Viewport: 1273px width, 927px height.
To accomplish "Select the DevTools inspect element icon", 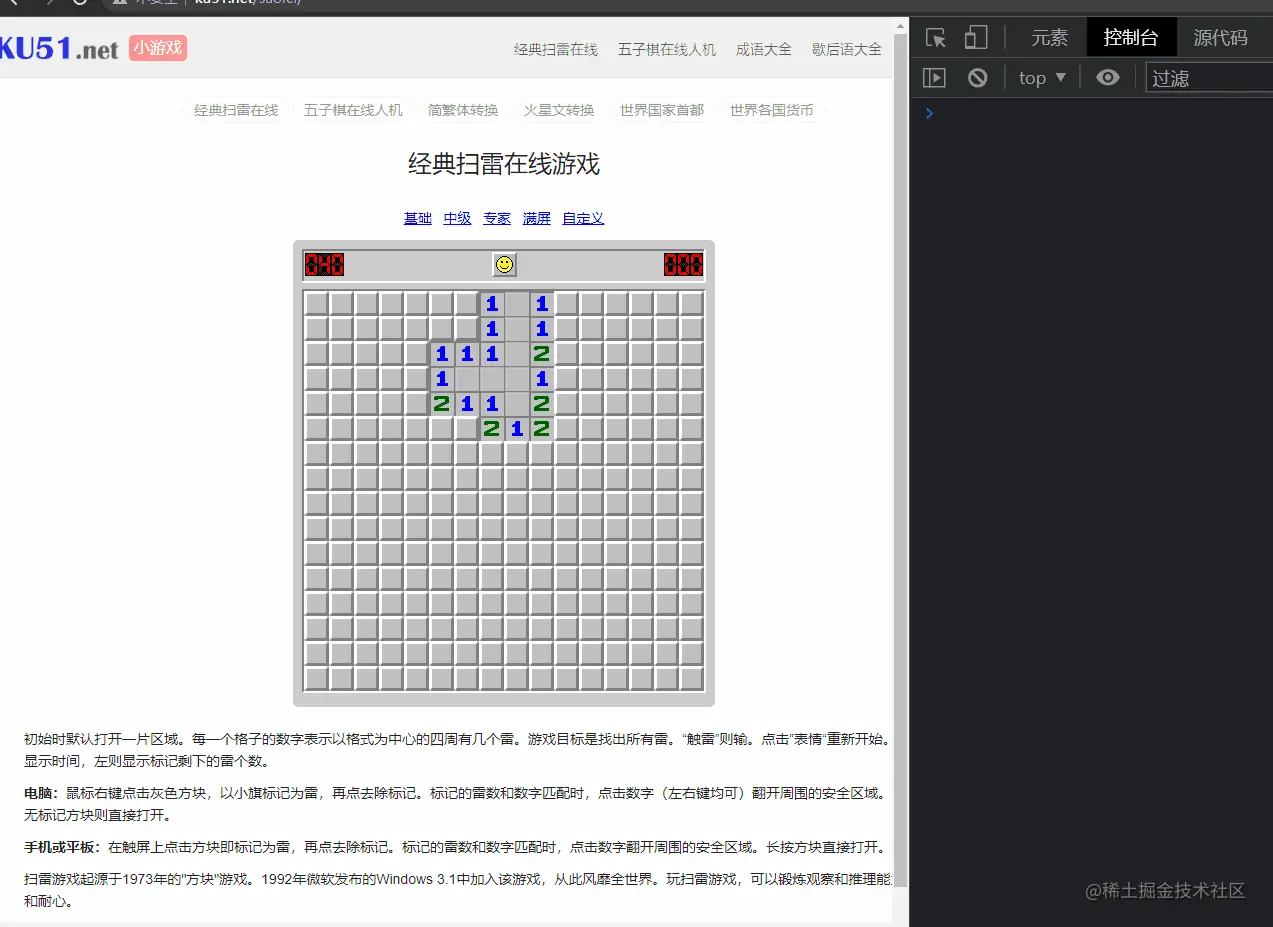I will click(x=935, y=38).
